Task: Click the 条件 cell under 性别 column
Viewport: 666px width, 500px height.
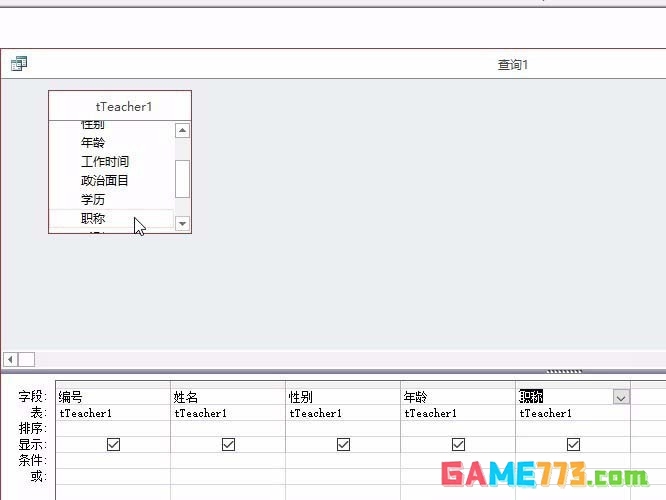Action: coord(343,460)
